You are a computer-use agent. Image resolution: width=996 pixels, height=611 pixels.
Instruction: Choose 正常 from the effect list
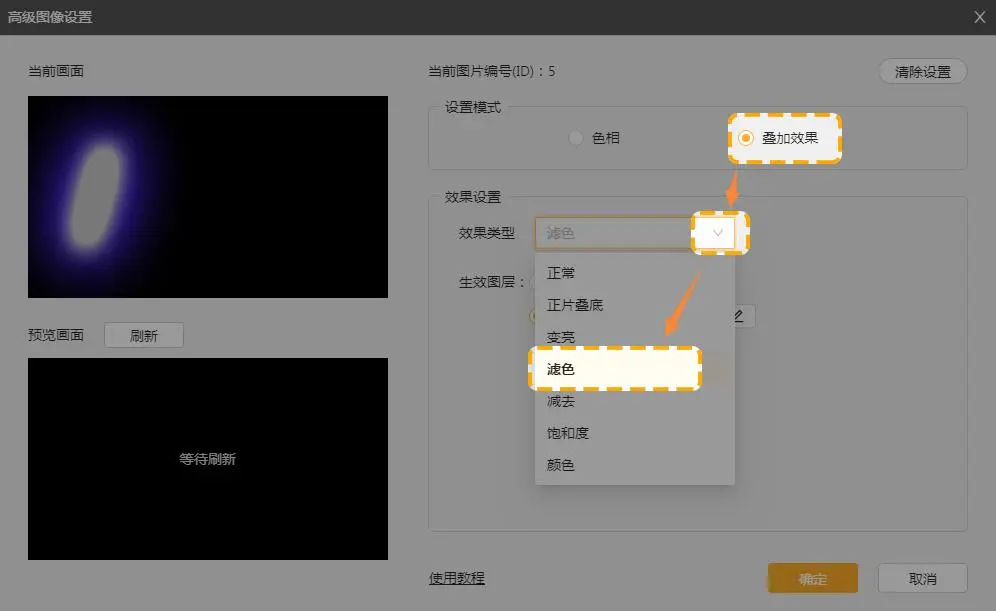(561, 273)
